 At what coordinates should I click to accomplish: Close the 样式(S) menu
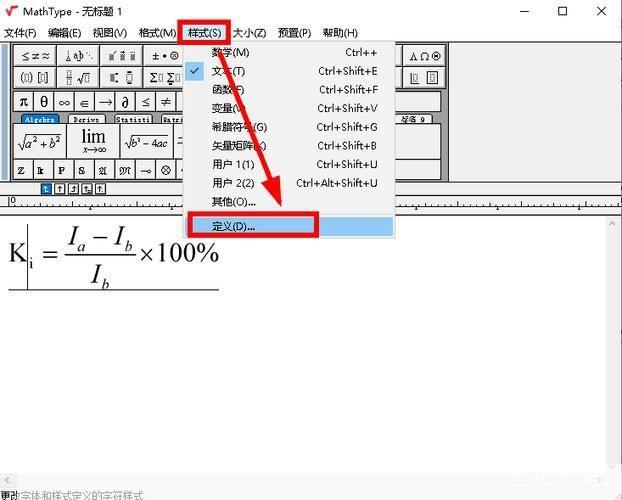coord(204,33)
